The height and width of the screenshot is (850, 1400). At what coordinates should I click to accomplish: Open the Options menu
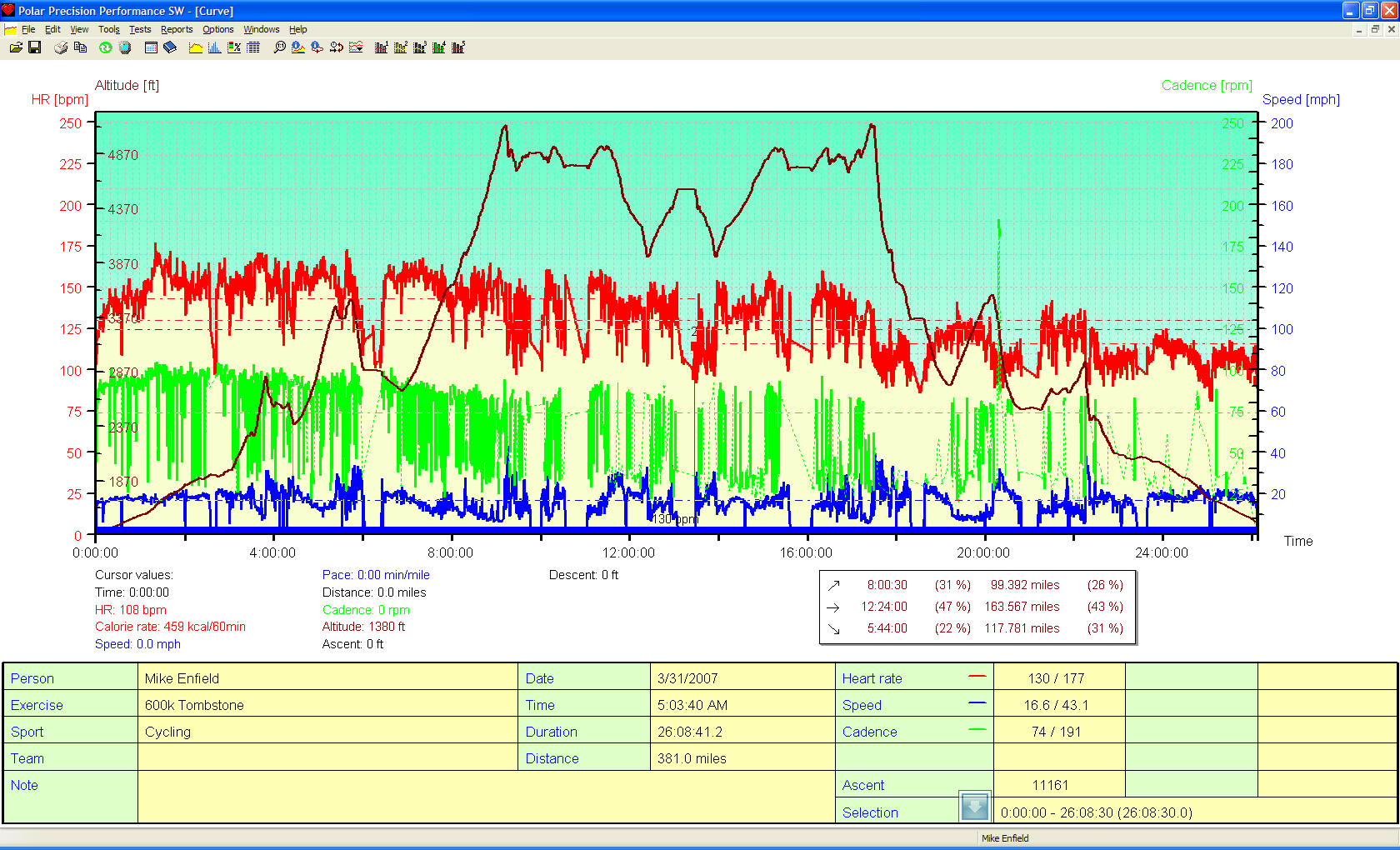tap(218, 29)
